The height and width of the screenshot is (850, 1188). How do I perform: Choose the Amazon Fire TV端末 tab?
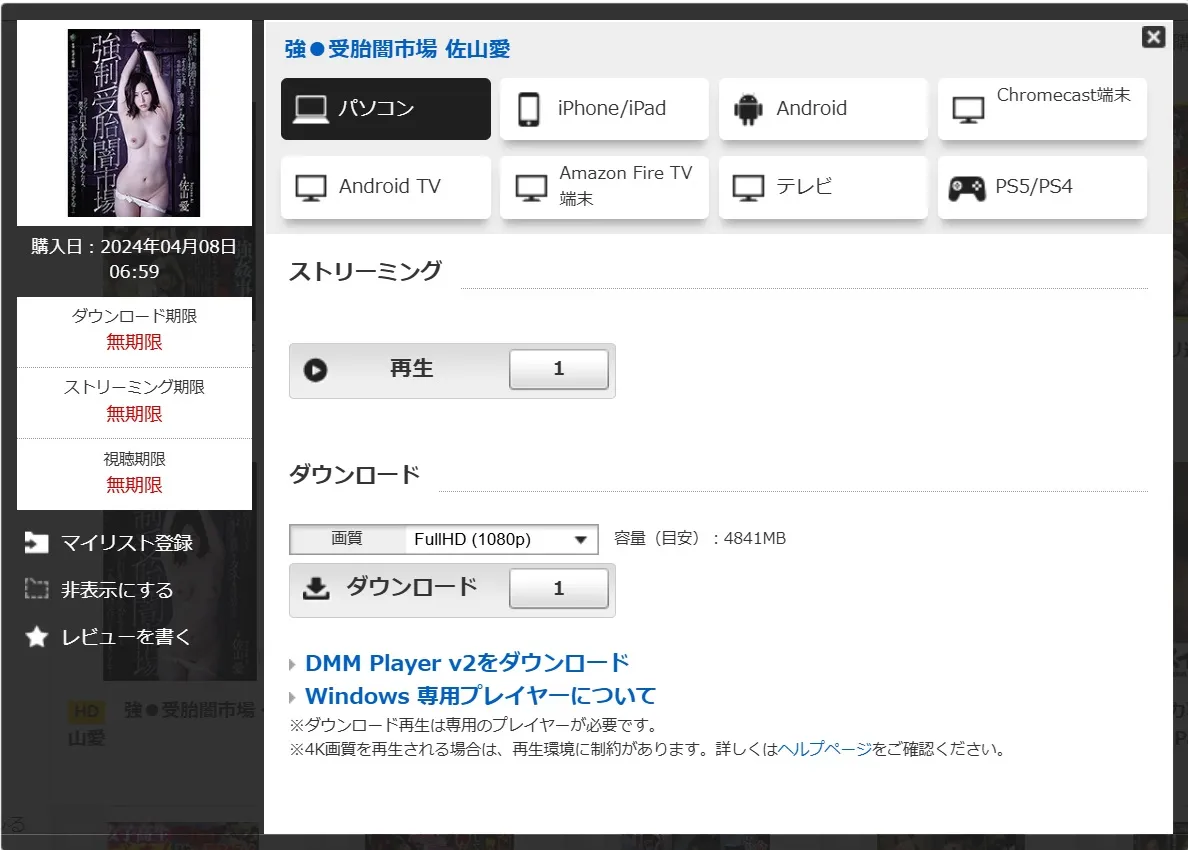605,187
